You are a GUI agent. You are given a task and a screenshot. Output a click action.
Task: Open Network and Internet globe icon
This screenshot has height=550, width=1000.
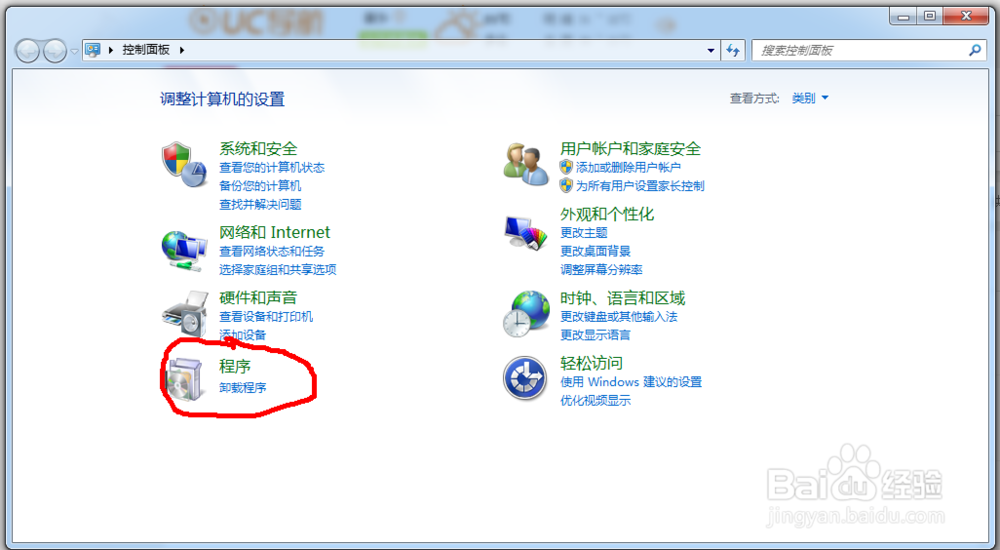(184, 251)
